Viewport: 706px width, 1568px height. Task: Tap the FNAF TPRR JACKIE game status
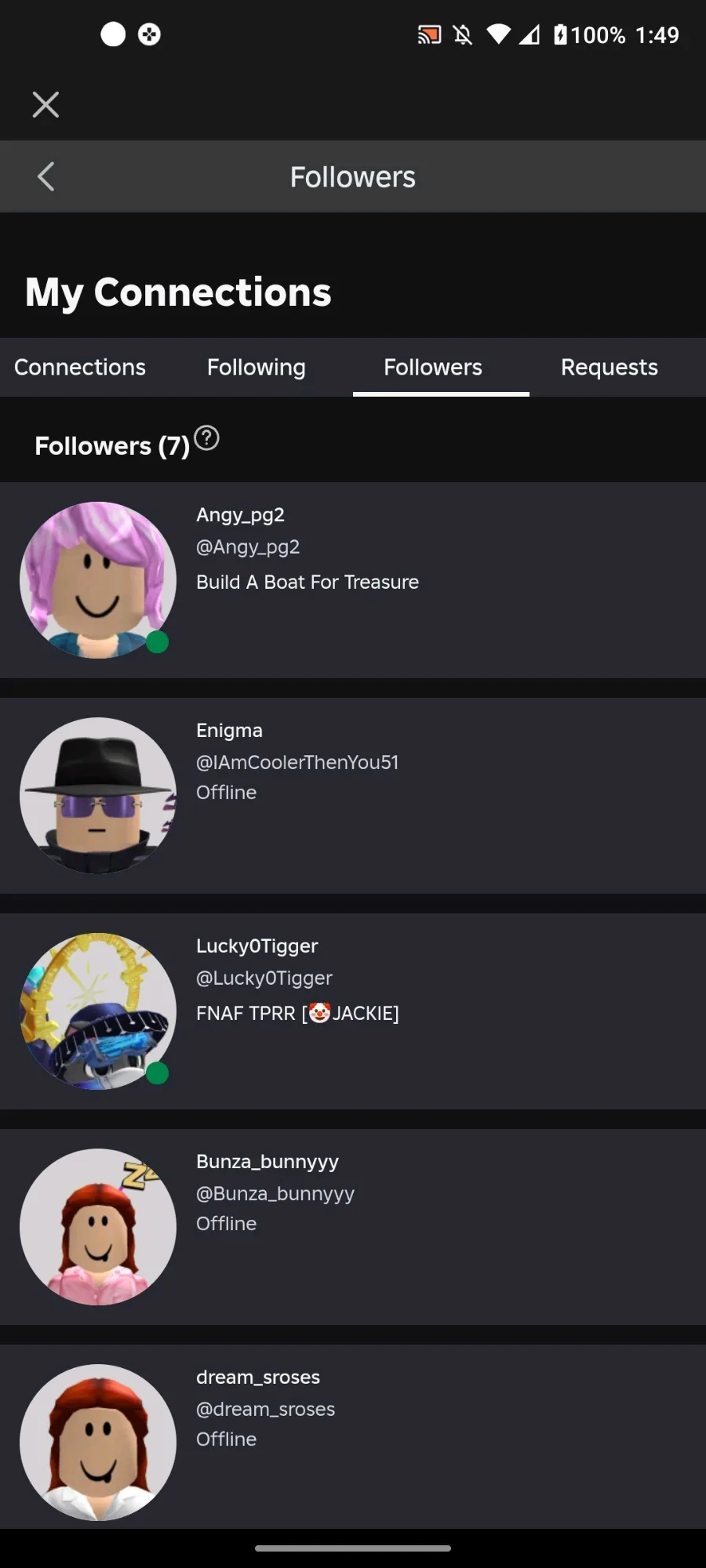click(x=297, y=1013)
